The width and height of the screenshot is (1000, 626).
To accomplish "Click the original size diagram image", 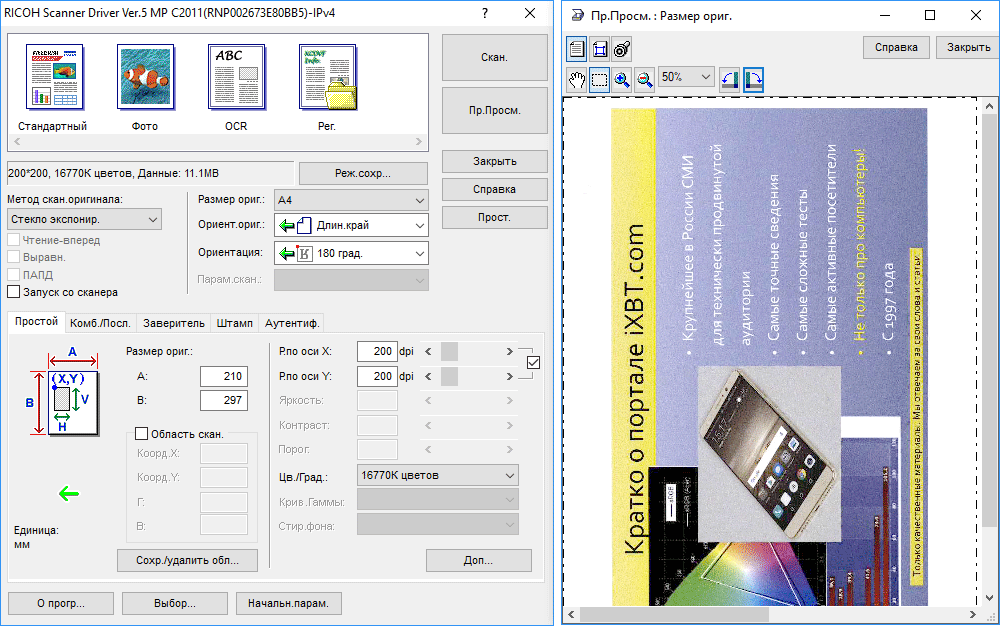I will pyautogui.click(x=62, y=392).
